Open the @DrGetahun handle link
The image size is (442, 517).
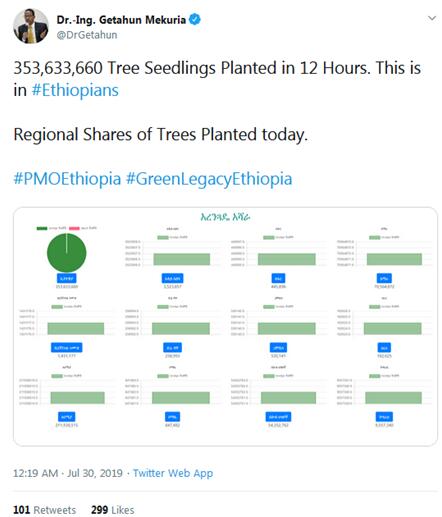coord(87,35)
